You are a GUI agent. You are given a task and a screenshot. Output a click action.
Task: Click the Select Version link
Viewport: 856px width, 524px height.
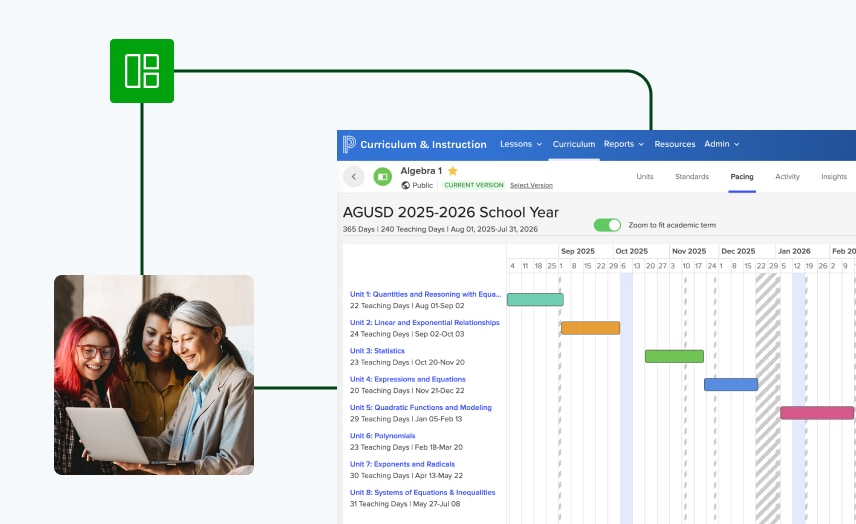531,185
